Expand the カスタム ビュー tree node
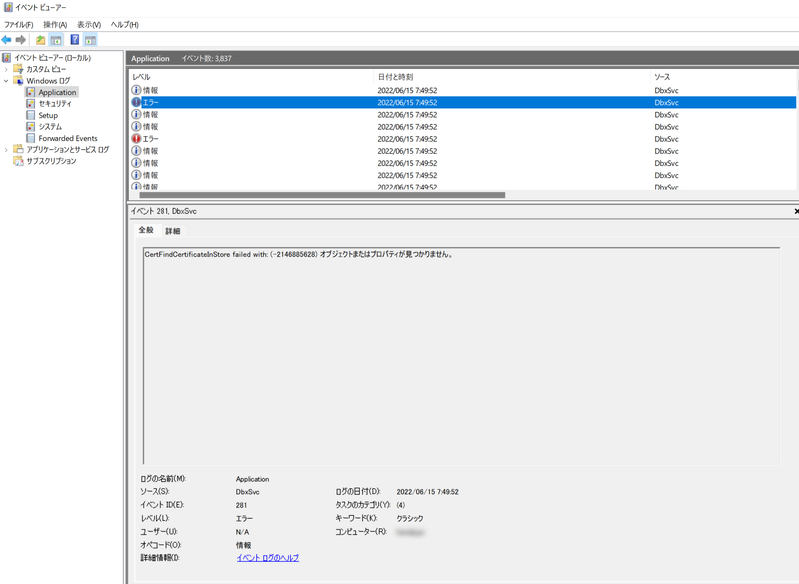Viewport: 799px width, 584px height. (x=6, y=70)
